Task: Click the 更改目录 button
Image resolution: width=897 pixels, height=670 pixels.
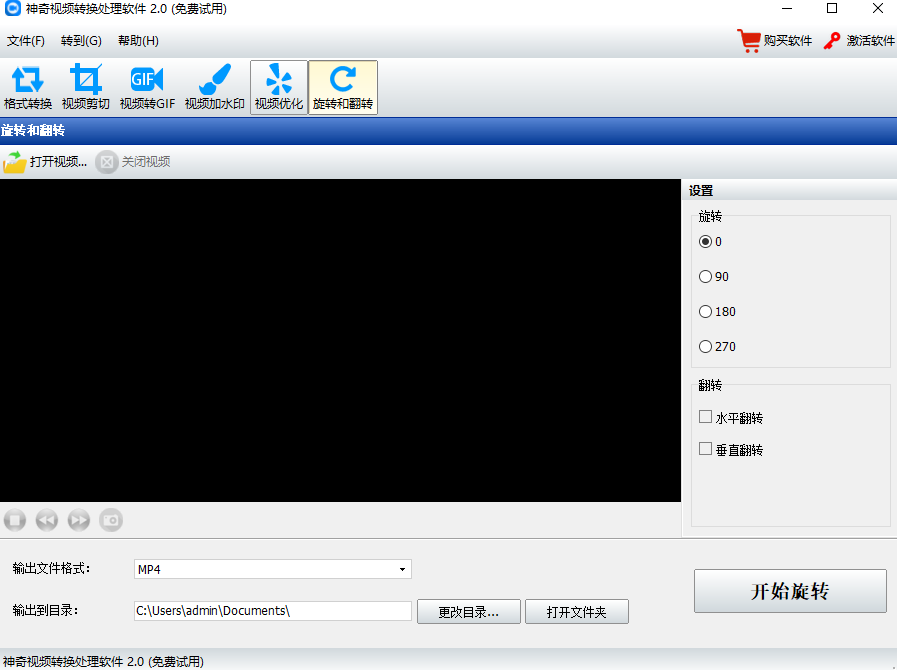Action: click(469, 612)
